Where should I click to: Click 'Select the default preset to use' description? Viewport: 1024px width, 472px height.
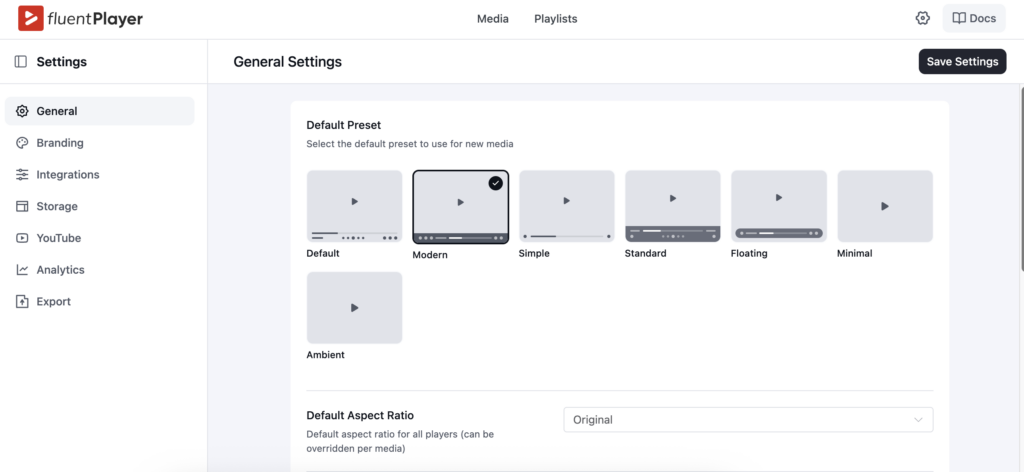[409, 144]
